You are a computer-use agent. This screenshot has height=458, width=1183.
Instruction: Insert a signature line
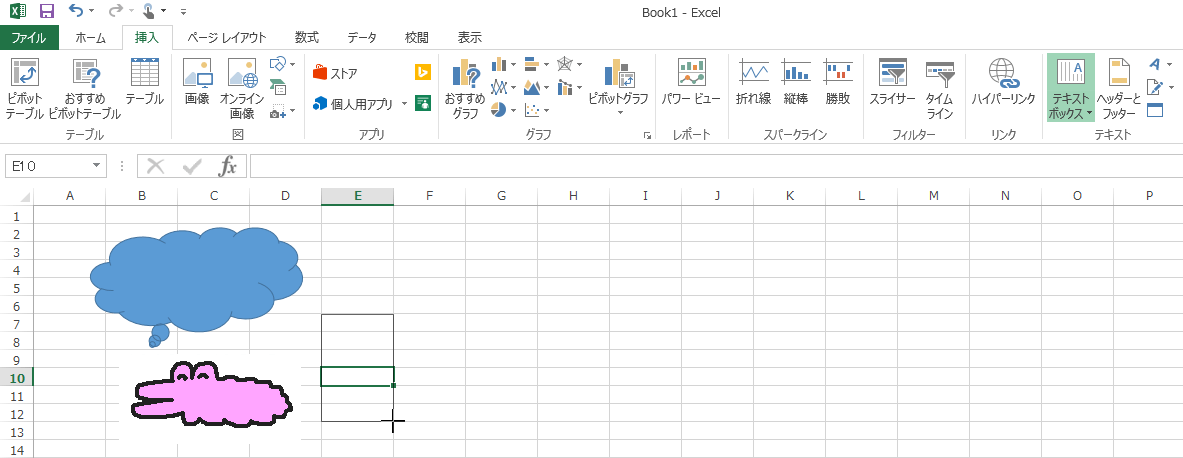1158,88
